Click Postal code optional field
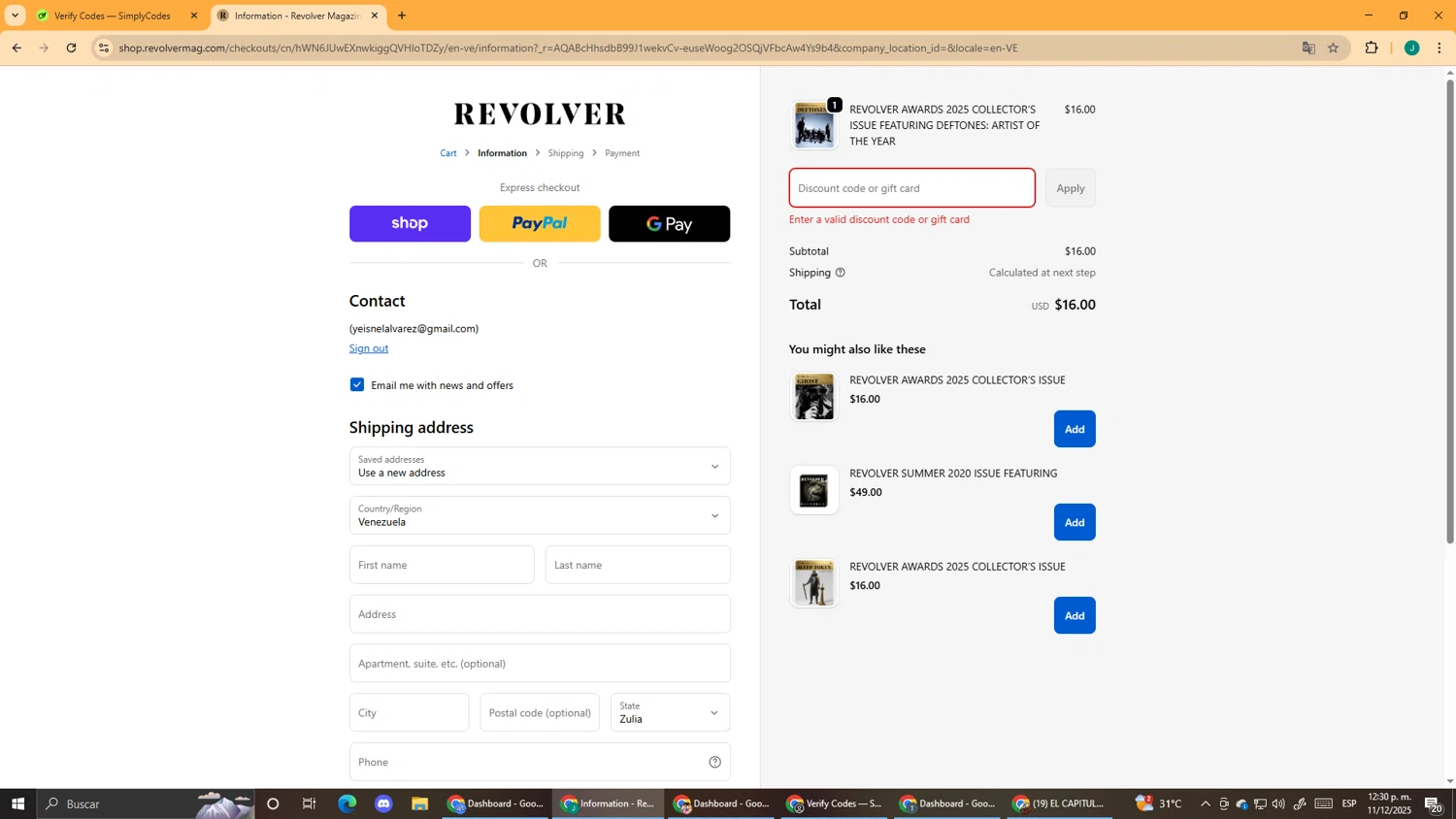The image size is (1456, 819). [540, 712]
